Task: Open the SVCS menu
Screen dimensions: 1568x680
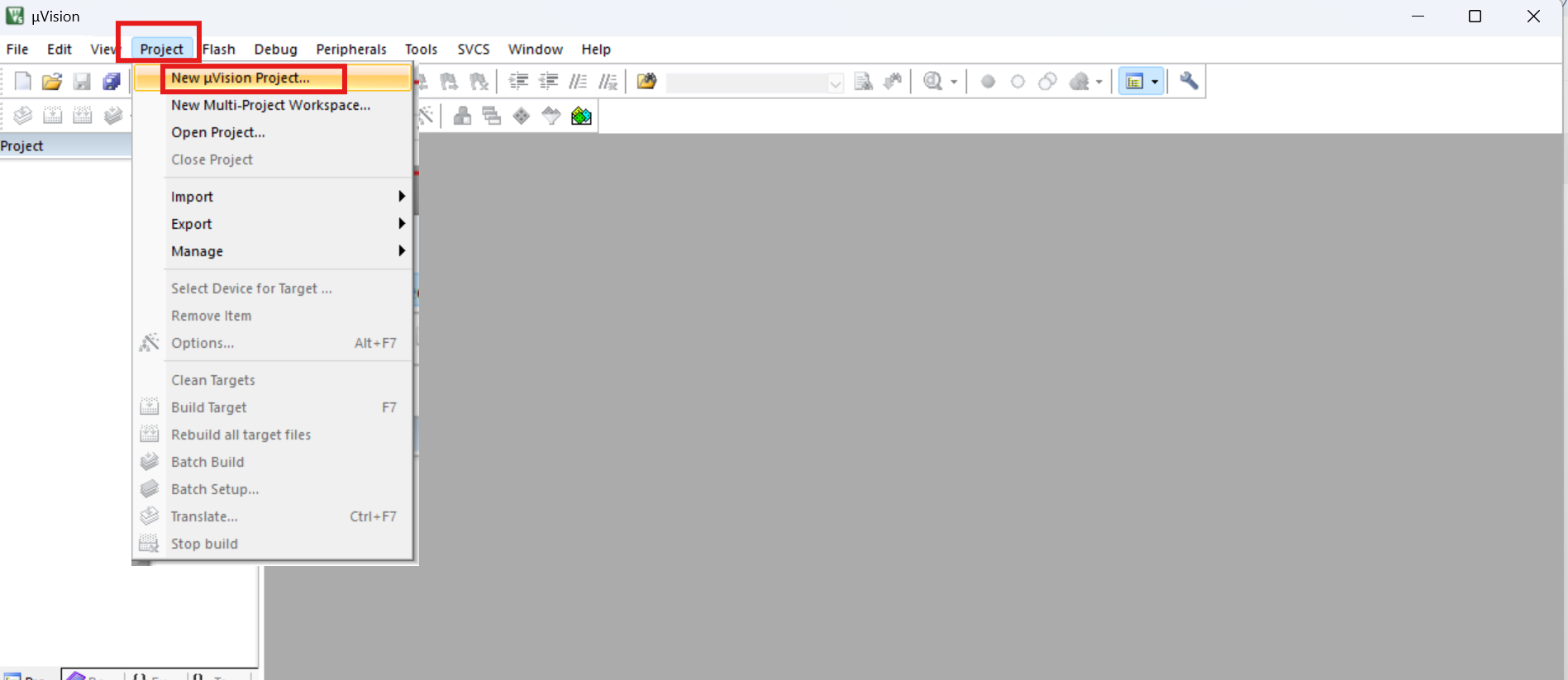Action: tap(474, 49)
